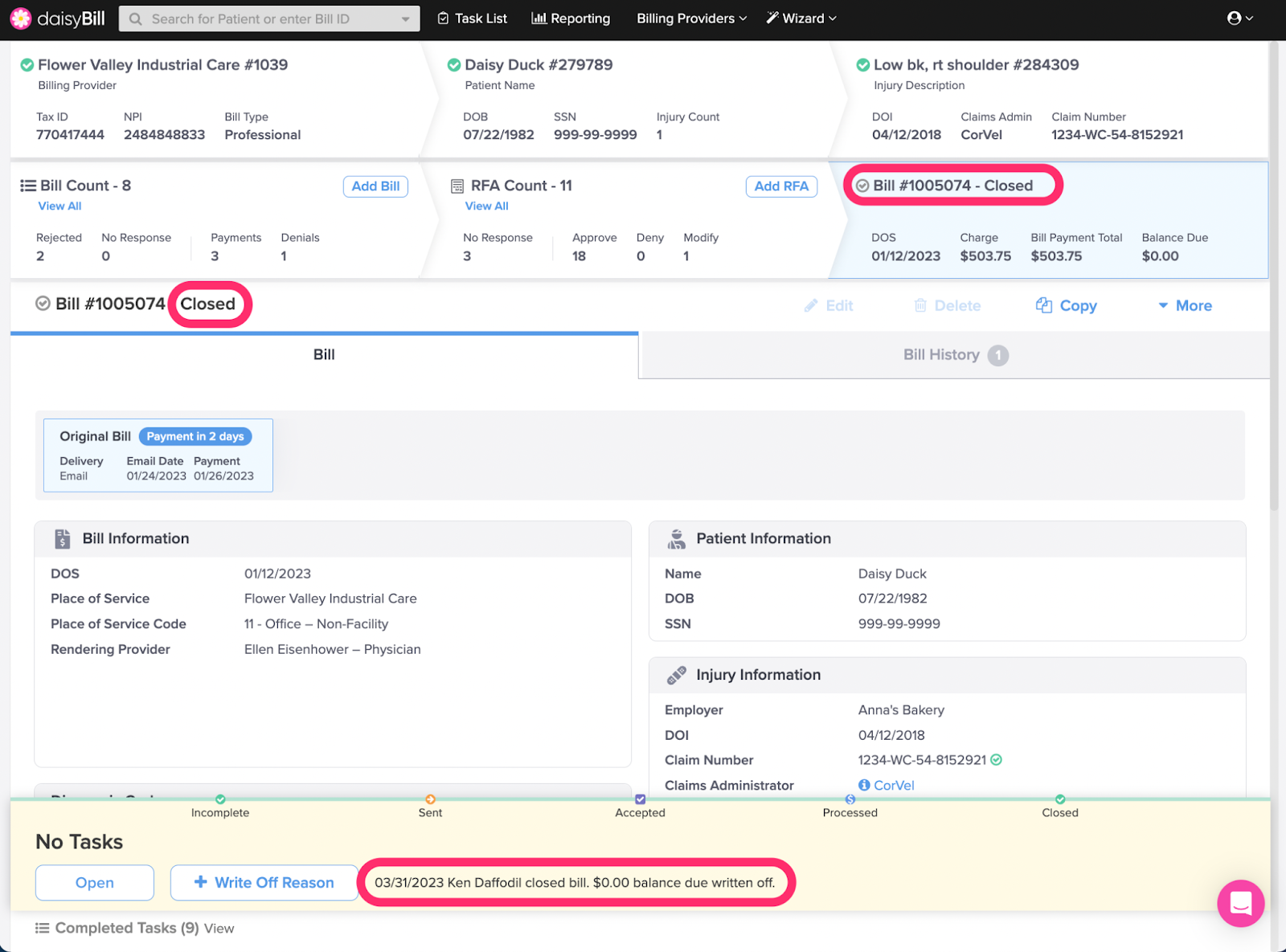Open the CorVel claims administrator link
Screen dimensions: 1286x952
(x=894, y=786)
